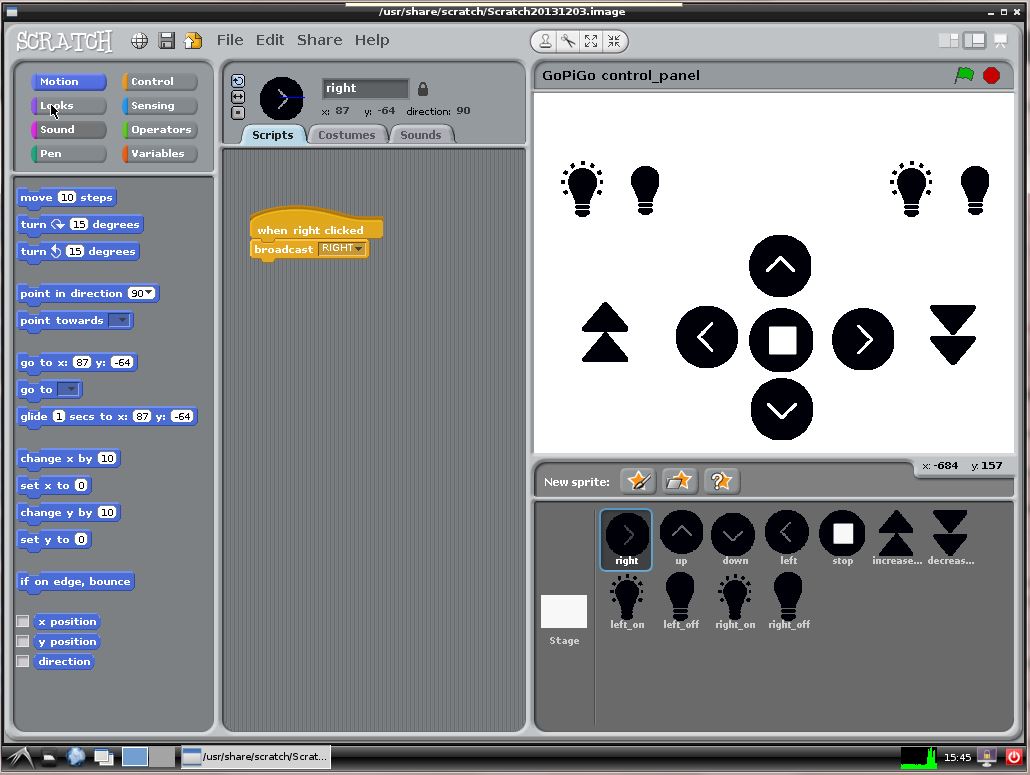Select the 'right_off' bulb sprite
The image size is (1030, 775).
tap(788, 602)
